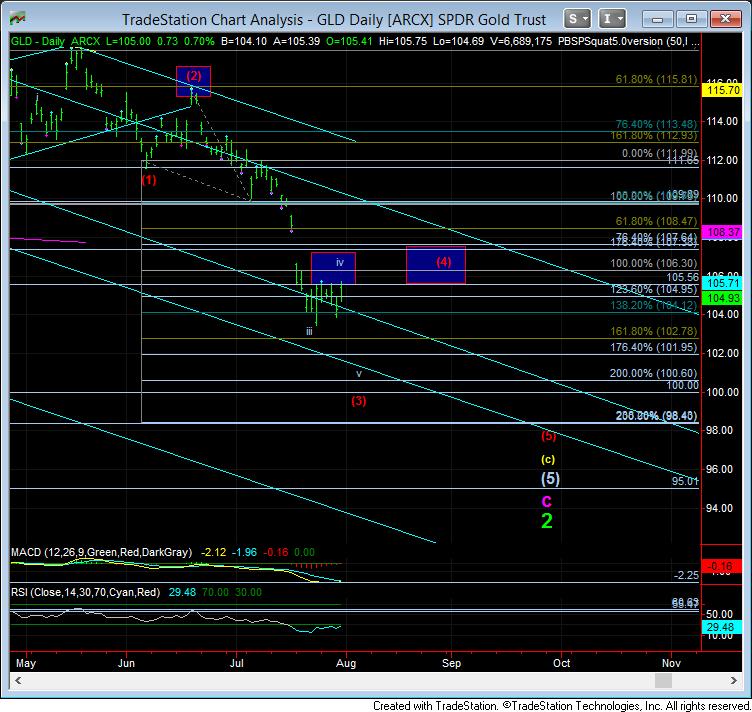Select the blue wave iv target box
Screen dimensions: 752x712
coord(333,268)
